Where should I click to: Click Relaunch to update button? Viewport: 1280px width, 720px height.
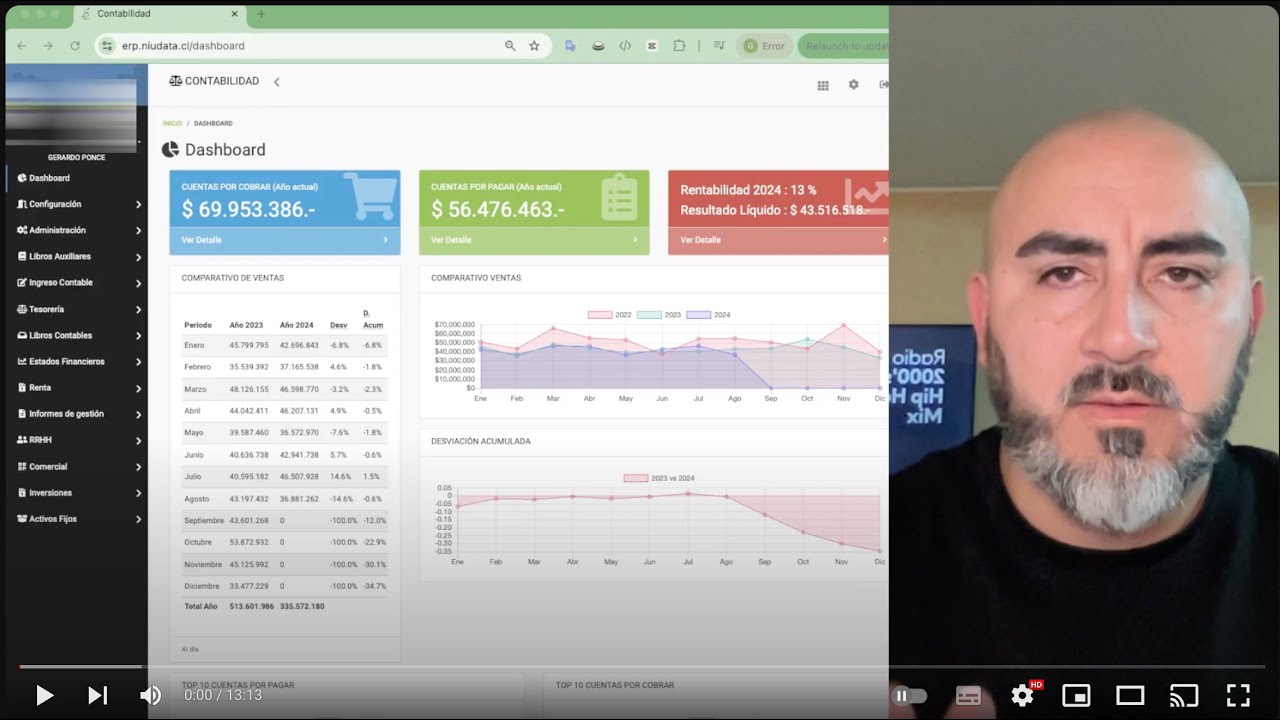coord(845,46)
